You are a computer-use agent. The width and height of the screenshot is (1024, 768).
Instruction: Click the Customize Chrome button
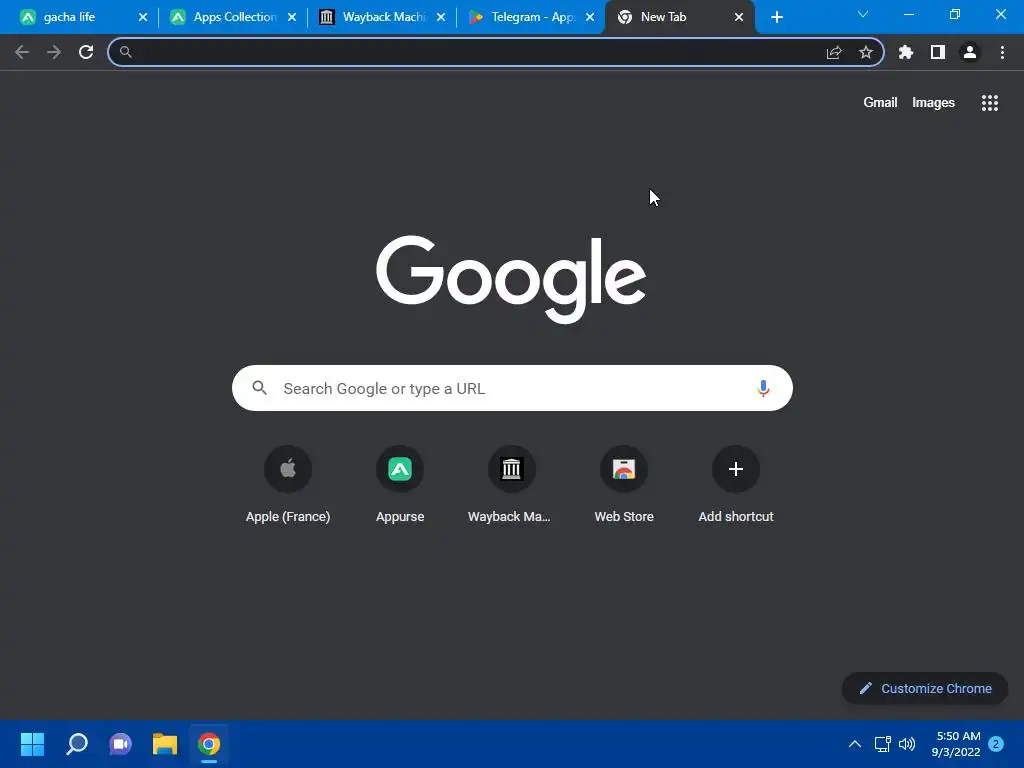tap(925, 688)
